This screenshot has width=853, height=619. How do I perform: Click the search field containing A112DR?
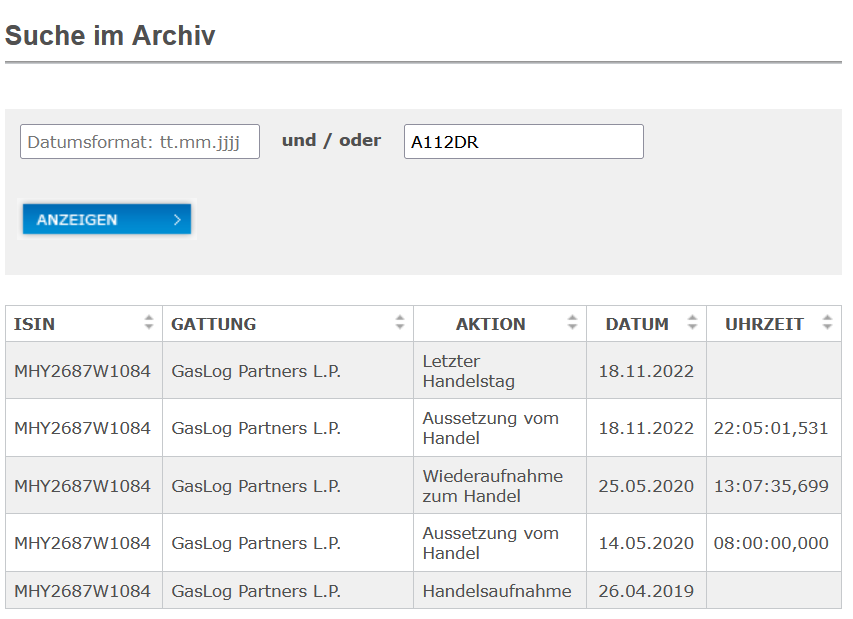coord(523,142)
